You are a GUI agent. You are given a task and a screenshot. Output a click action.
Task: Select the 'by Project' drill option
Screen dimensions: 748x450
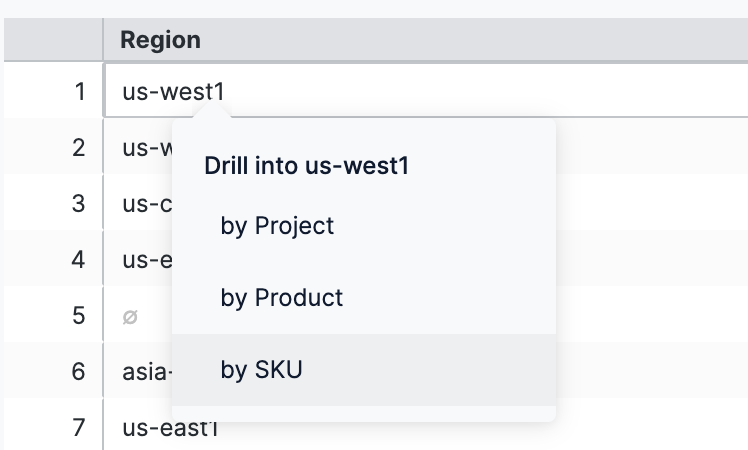click(x=277, y=226)
